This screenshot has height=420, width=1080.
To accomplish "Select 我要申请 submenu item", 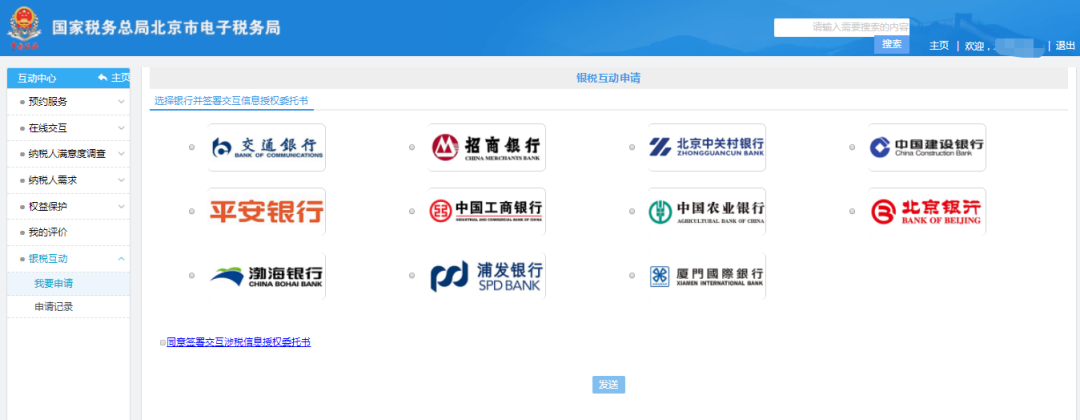I will pyautogui.click(x=69, y=284).
